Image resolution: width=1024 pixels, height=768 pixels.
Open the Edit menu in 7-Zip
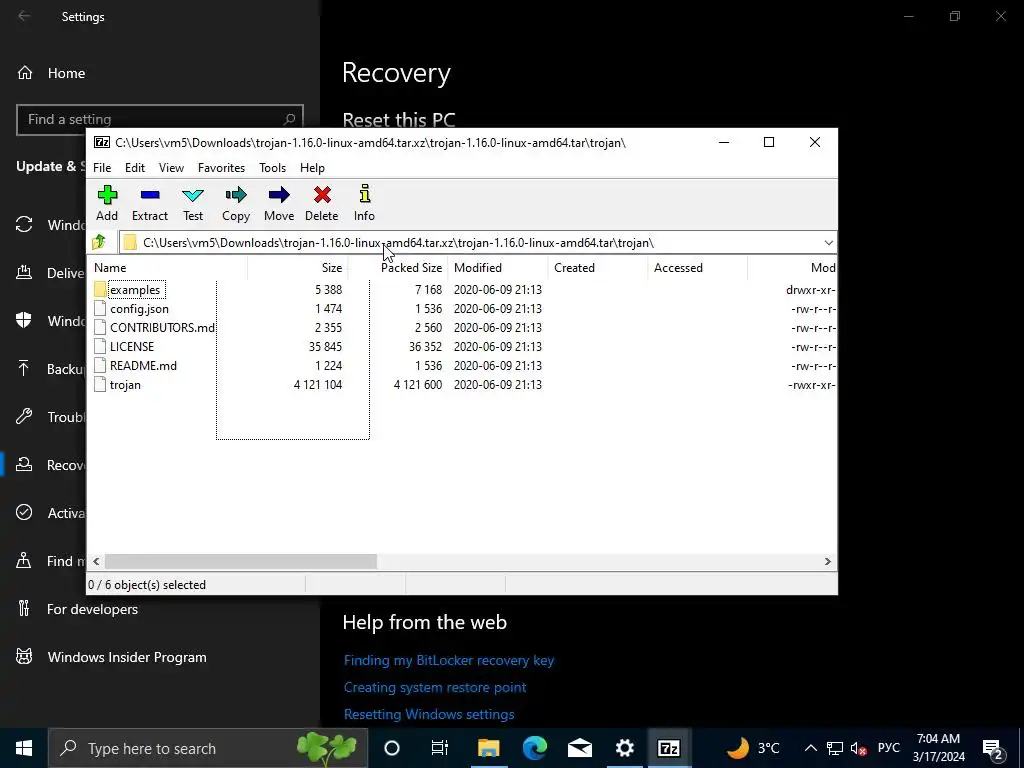135,168
